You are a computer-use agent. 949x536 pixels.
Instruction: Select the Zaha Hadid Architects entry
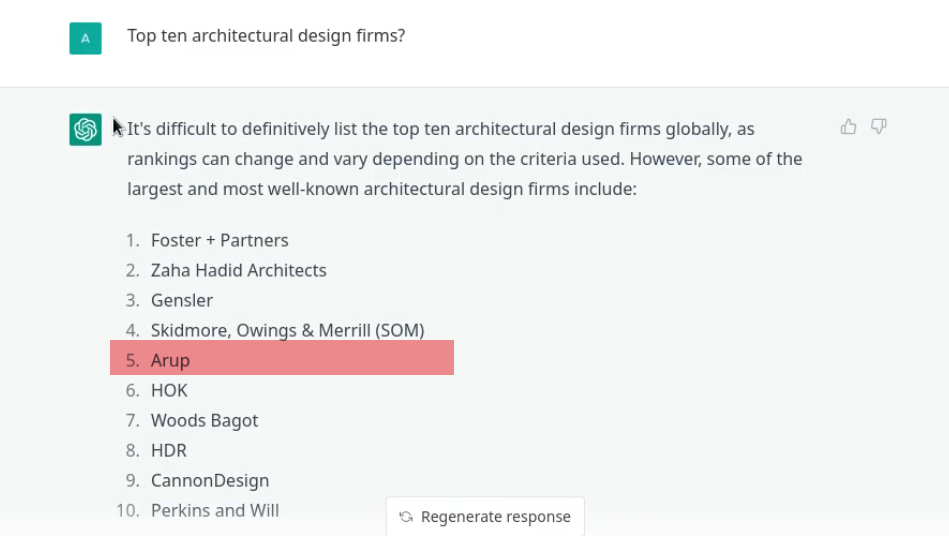pos(238,270)
